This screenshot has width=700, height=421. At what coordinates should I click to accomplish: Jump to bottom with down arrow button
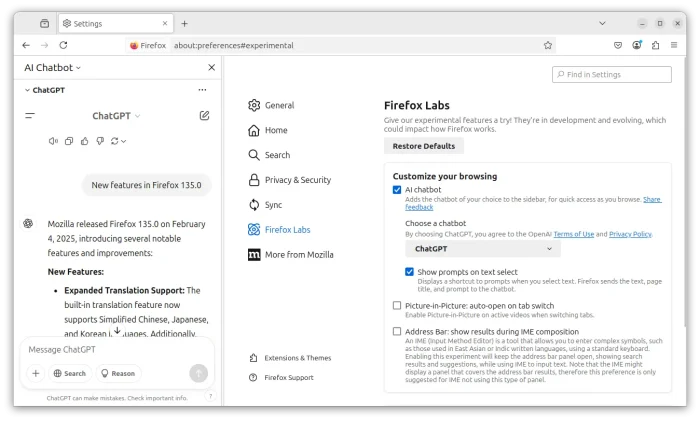(x=117, y=331)
